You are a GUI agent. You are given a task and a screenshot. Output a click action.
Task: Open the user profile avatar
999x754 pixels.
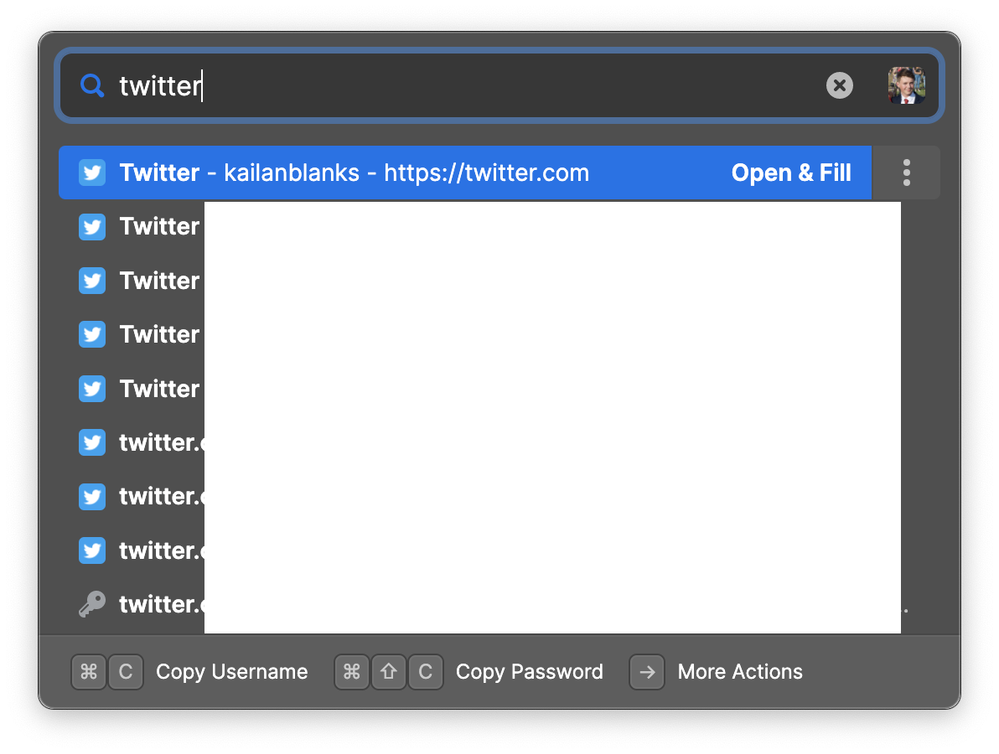907,85
